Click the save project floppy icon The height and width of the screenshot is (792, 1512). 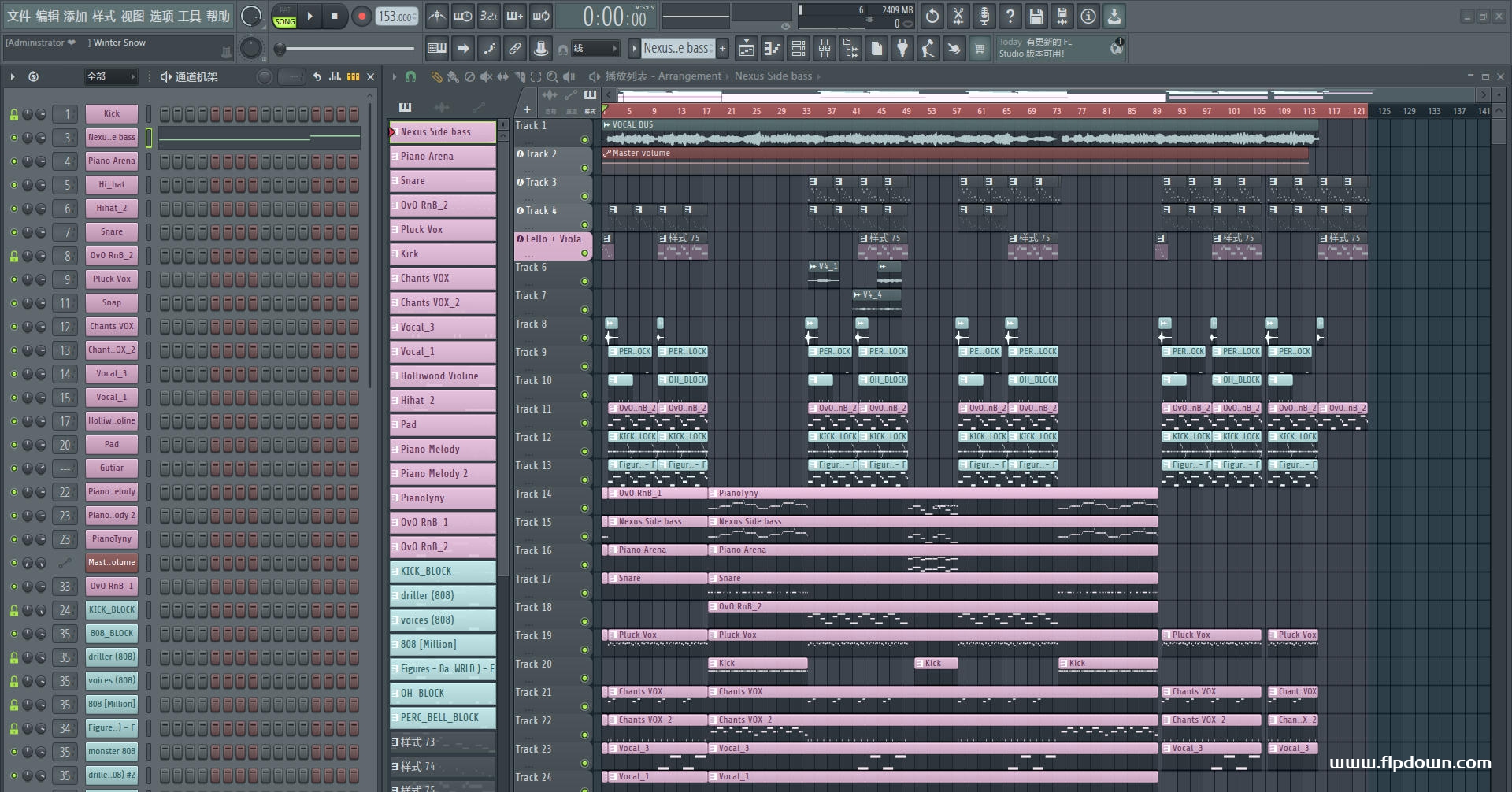[1036, 16]
